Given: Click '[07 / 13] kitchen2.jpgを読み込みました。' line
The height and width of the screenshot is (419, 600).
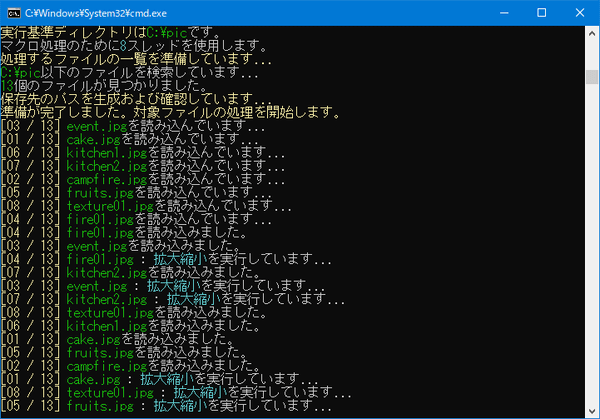Looking at the screenshot, I should [130, 272].
